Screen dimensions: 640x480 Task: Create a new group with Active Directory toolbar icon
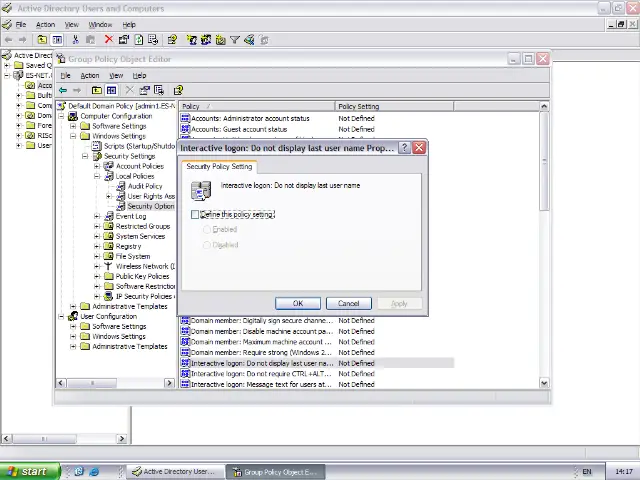pos(206,40)
